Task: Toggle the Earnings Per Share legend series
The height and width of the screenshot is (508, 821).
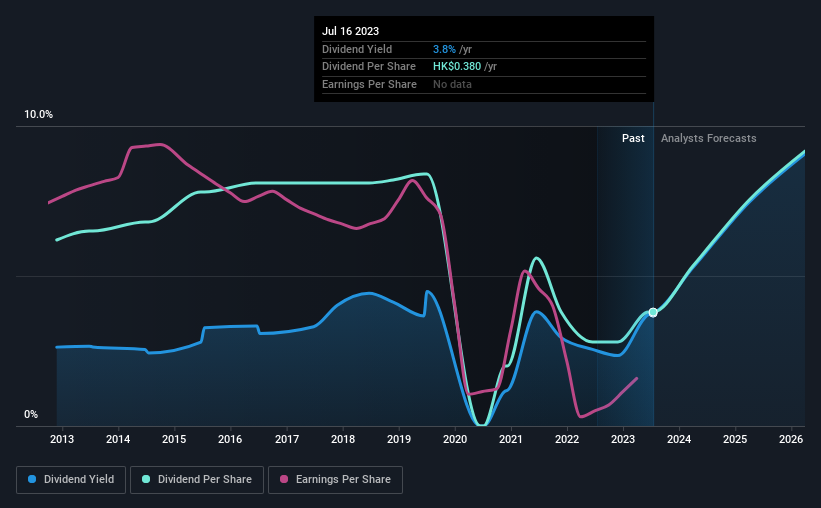Action: pyautogui.click(x=335, y=480)
